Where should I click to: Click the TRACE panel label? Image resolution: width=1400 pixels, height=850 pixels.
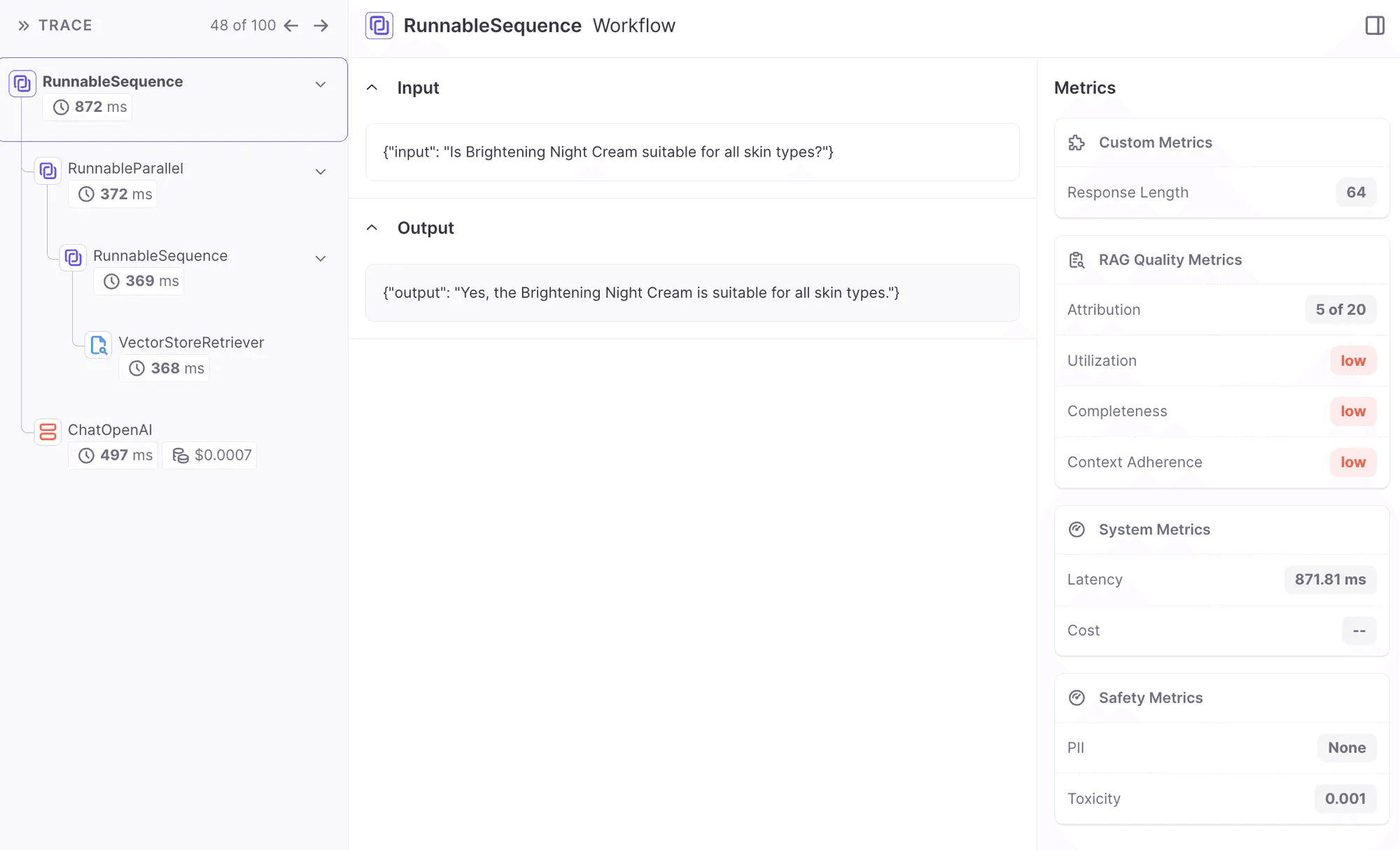65,26
